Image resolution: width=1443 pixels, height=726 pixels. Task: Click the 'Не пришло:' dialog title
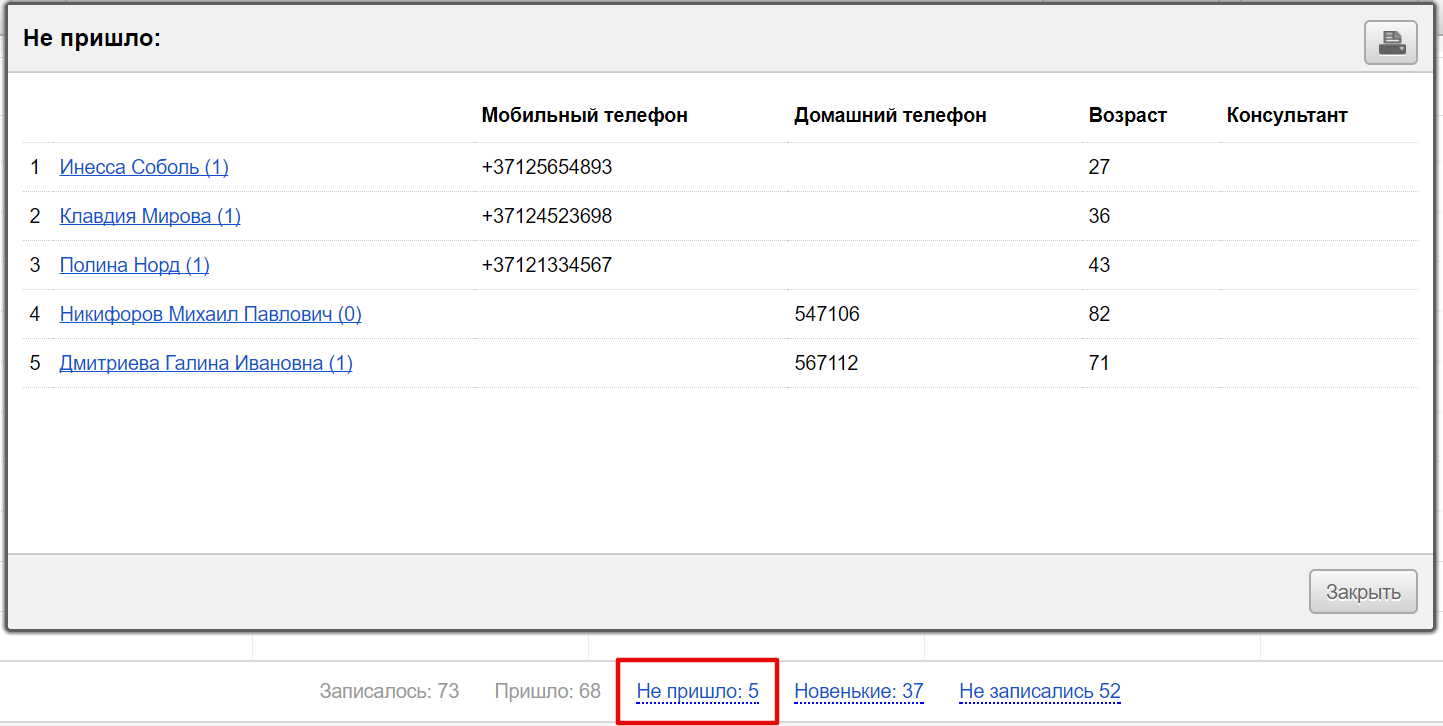[x=92, y=39]
